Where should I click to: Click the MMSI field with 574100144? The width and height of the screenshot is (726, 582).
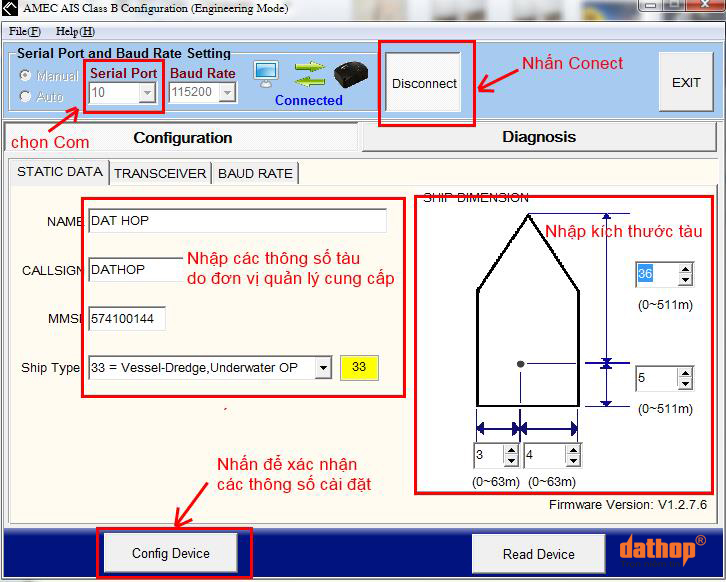pos(127,319)
